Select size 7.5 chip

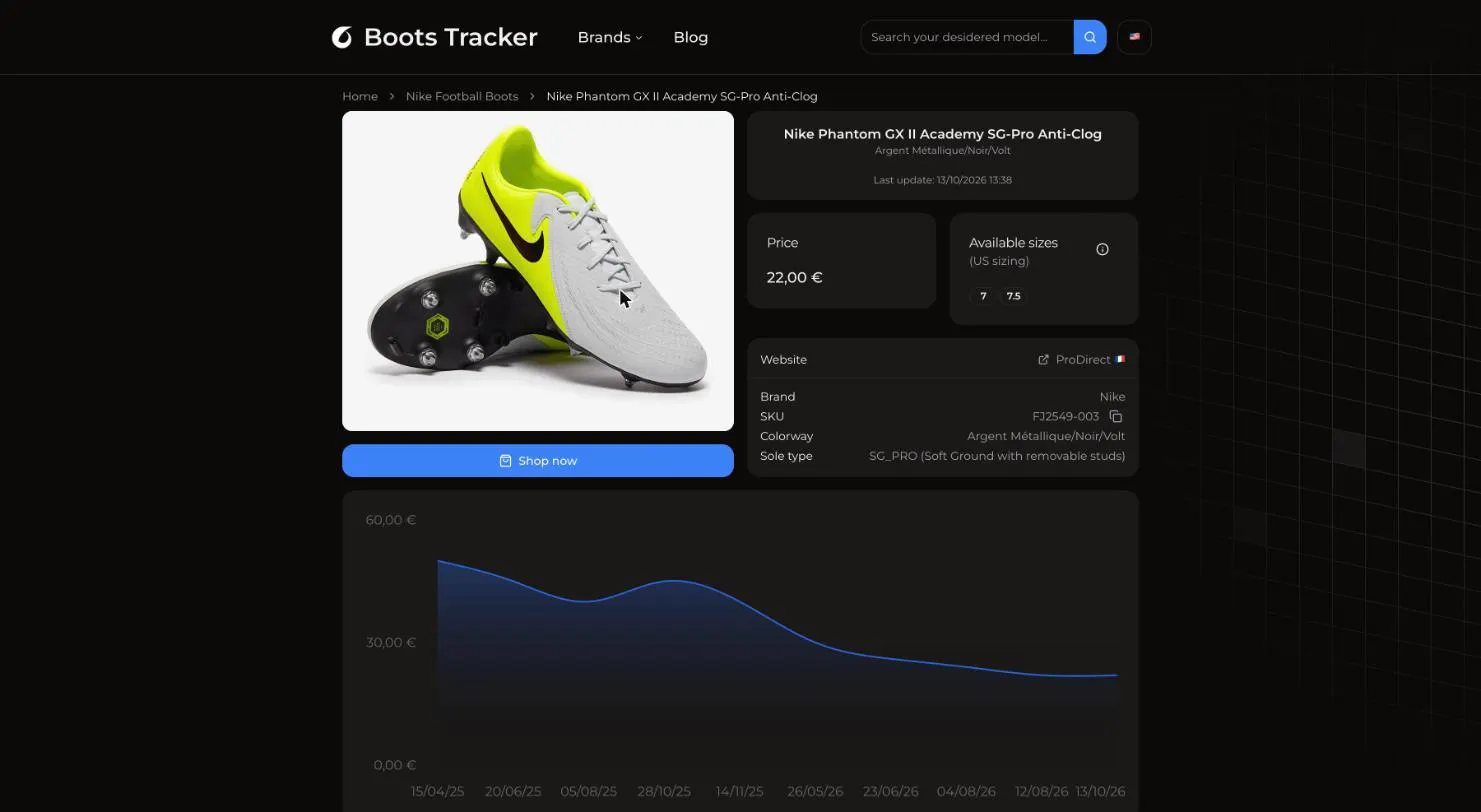1013,296
